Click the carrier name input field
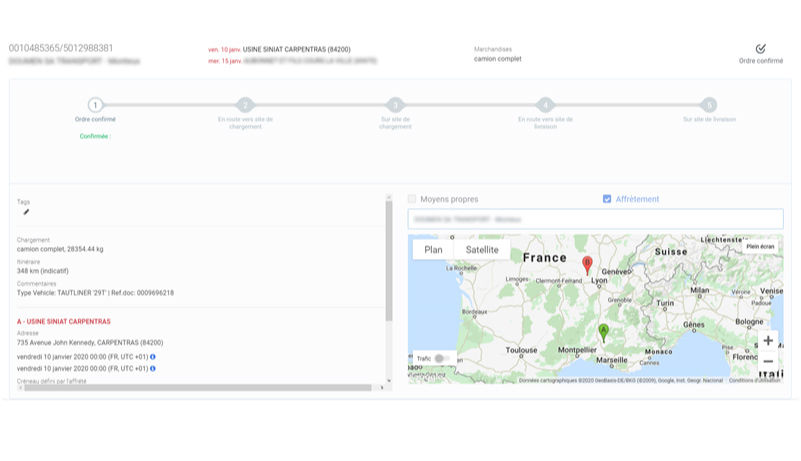Image resolution: width=801 pixels, height=461 pixels. (595, 218)
